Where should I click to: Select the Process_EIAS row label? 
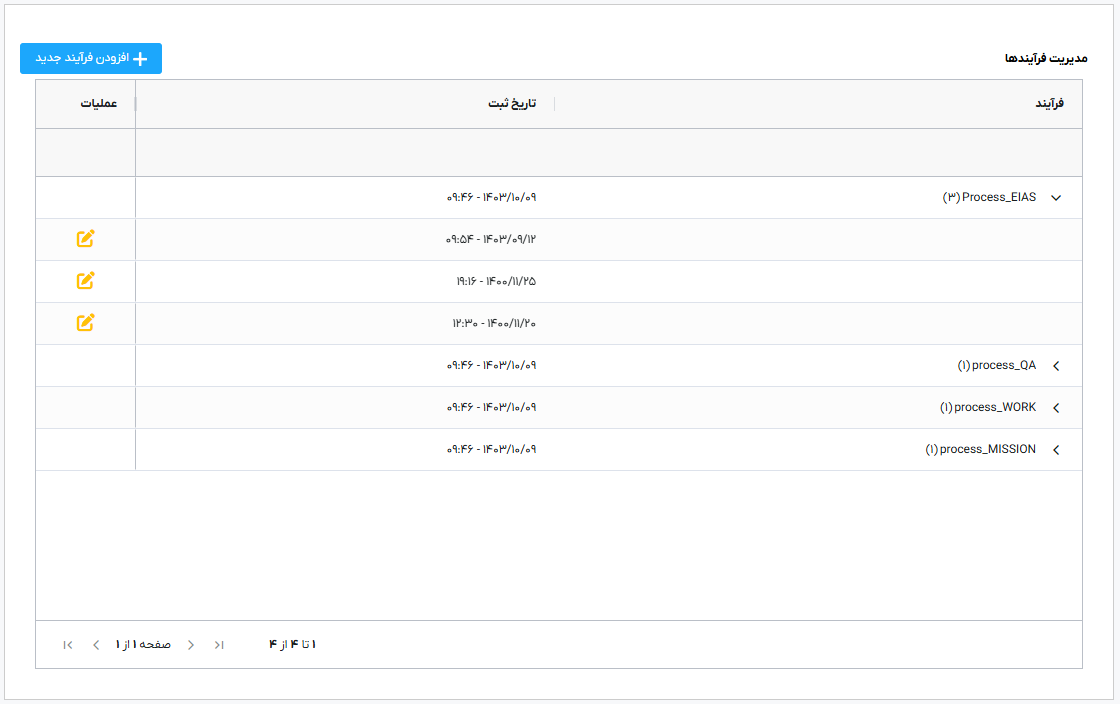pyautogui.click(x=997, y=198)
